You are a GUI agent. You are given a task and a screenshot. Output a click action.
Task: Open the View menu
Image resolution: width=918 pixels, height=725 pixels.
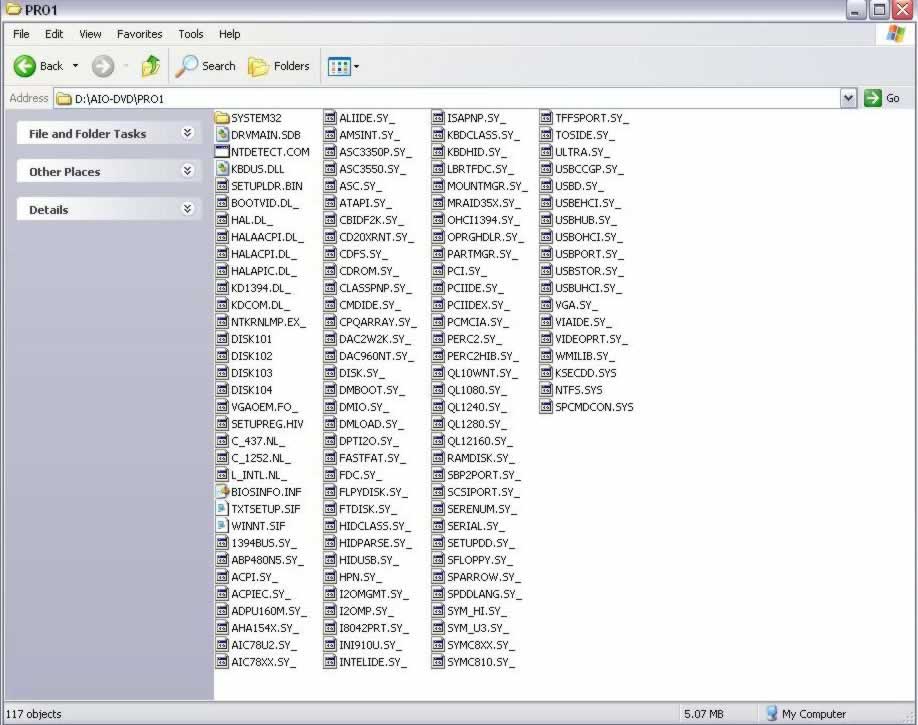point(90,34)
